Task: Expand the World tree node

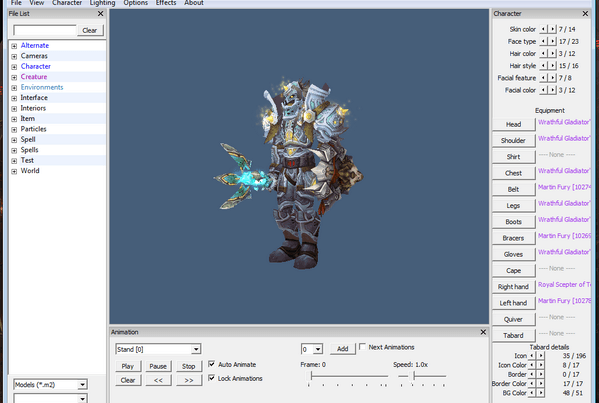Action: [x=14, y=171]
